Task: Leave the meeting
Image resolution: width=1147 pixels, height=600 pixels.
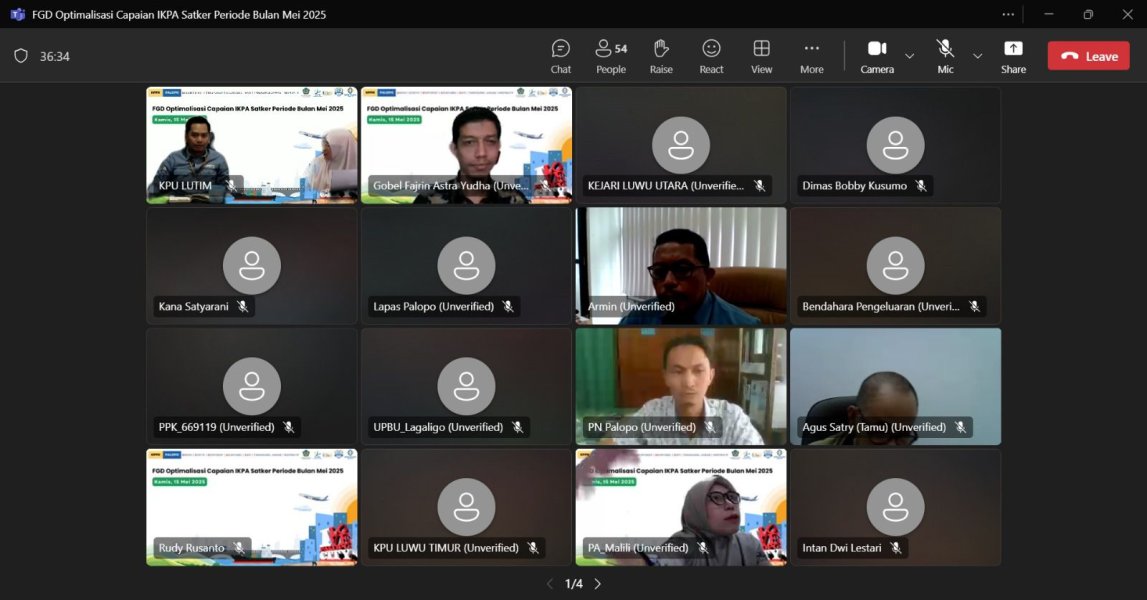Action: click(1088, 56)
